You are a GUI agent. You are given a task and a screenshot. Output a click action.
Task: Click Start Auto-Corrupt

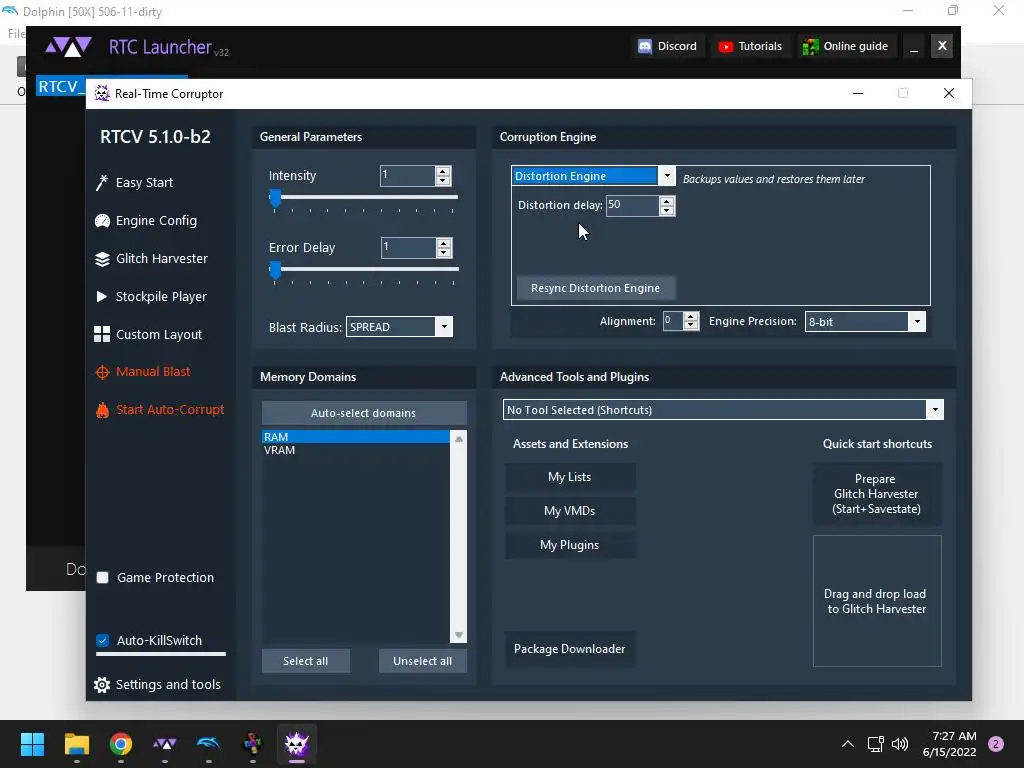(170, 409)
